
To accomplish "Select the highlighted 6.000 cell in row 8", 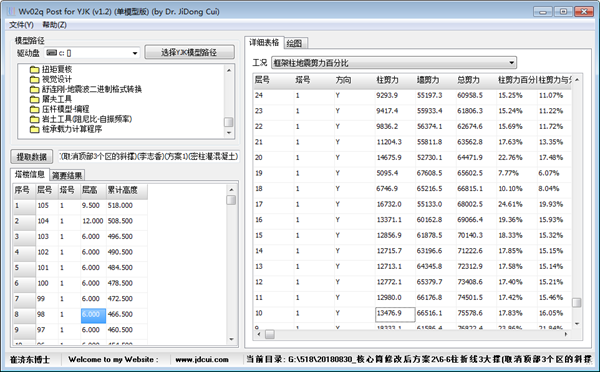I will 93,315.
